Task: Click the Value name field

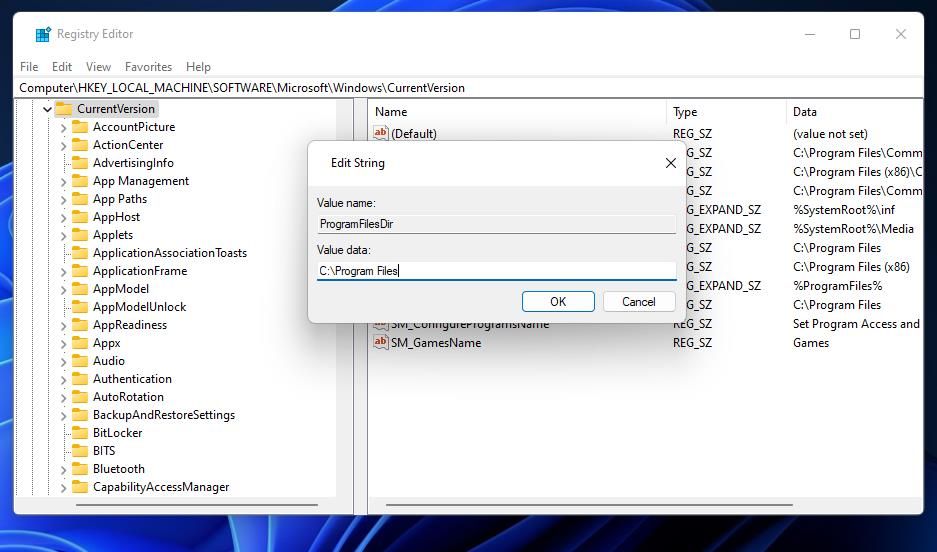Action: pyautogui.click(x=497, y=224)
